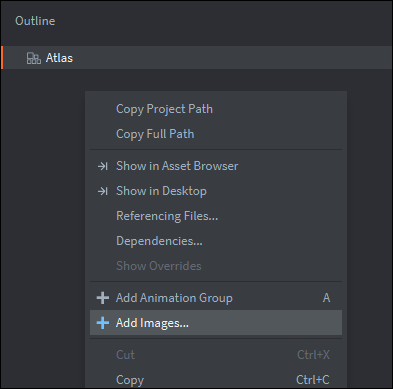Choose Add Animation Group
The image size is (393, 389).
(216, 298)
